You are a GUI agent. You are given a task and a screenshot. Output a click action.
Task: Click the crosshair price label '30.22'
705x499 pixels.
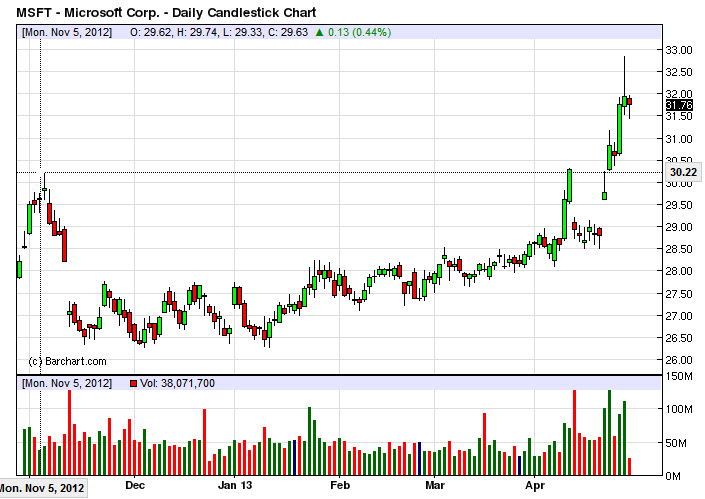(683, 172)
